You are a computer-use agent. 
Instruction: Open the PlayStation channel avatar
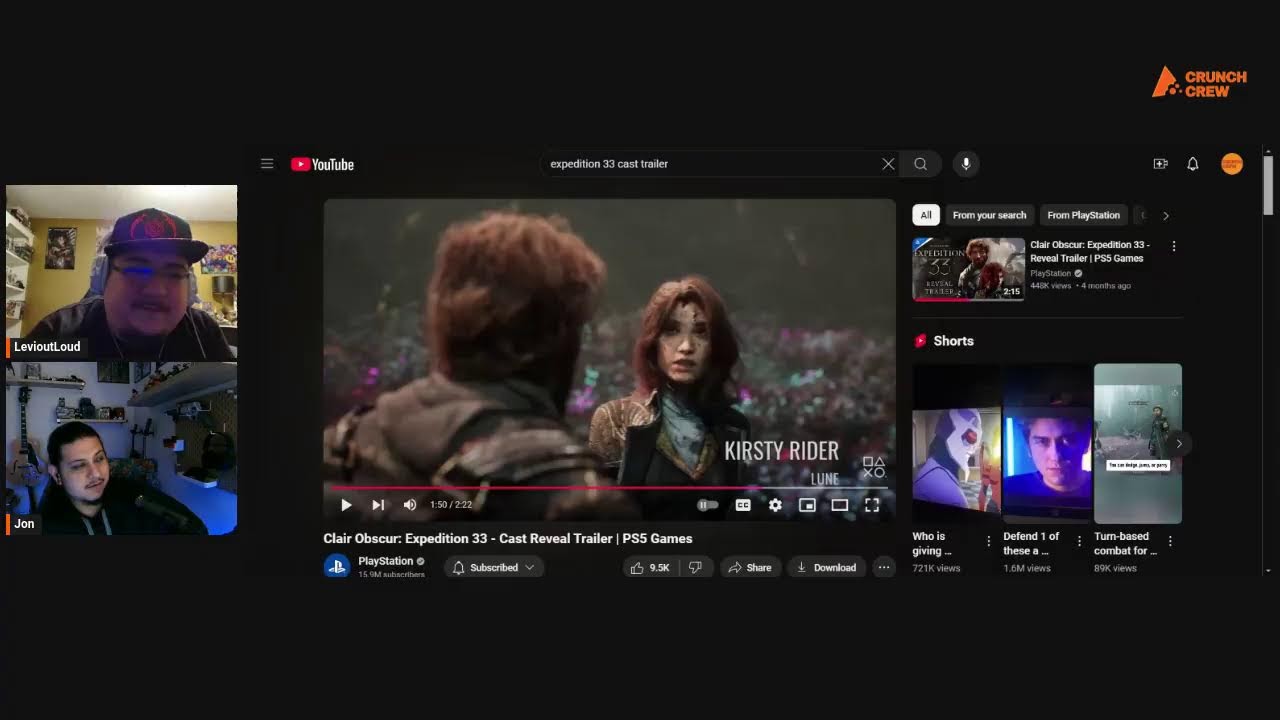[336, 566]
